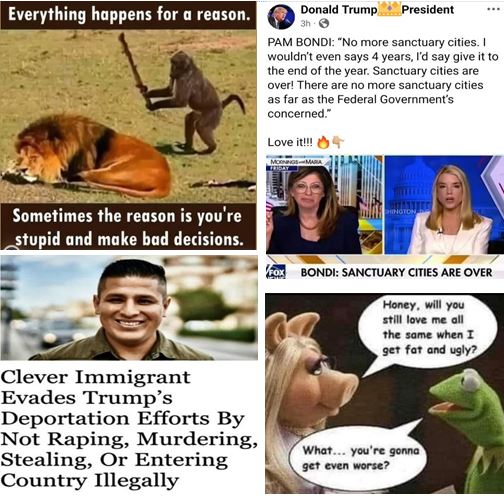Open the blonde woman's video frame

pos(444,205)
